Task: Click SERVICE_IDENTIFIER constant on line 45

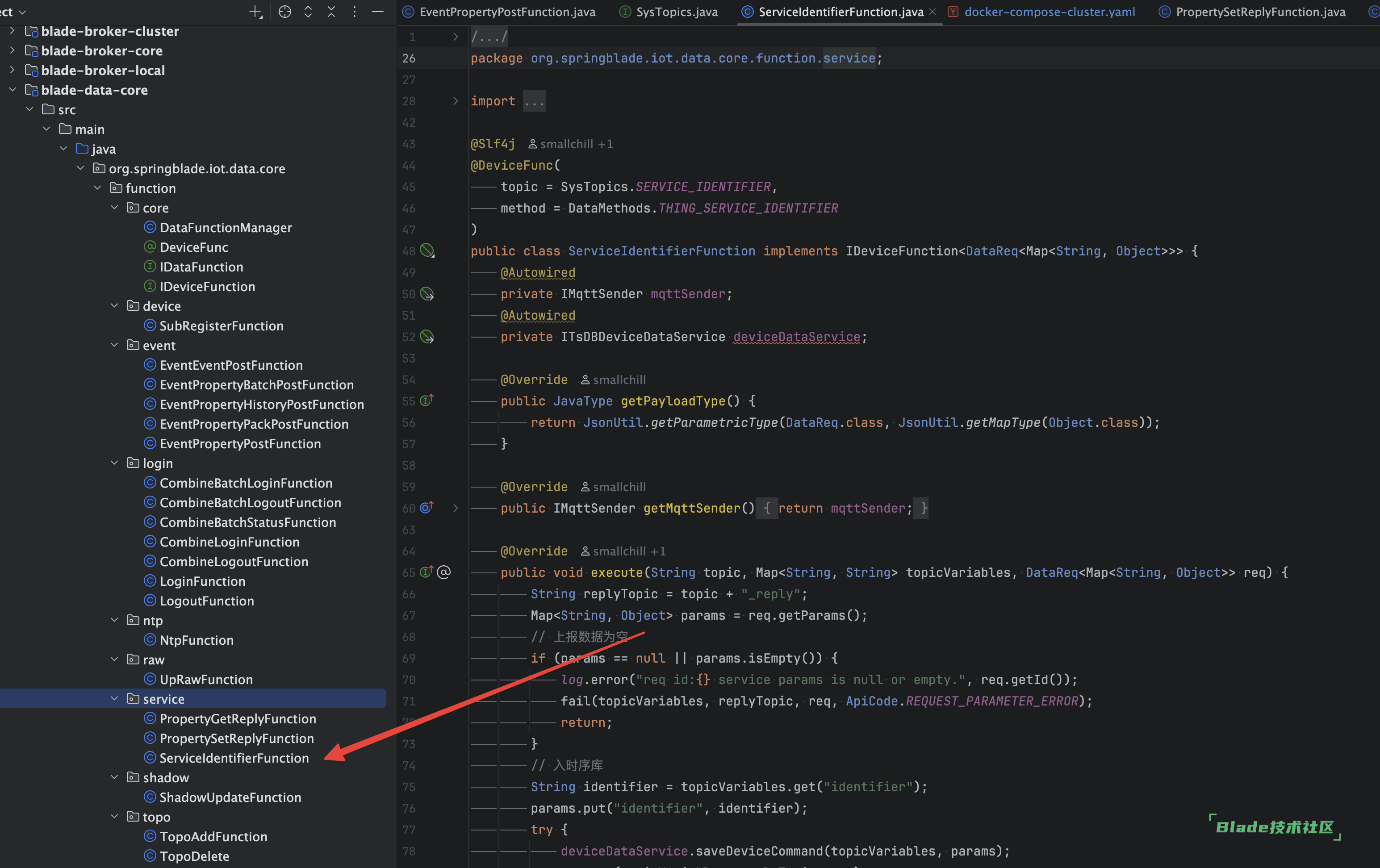Action: [703, 187]
